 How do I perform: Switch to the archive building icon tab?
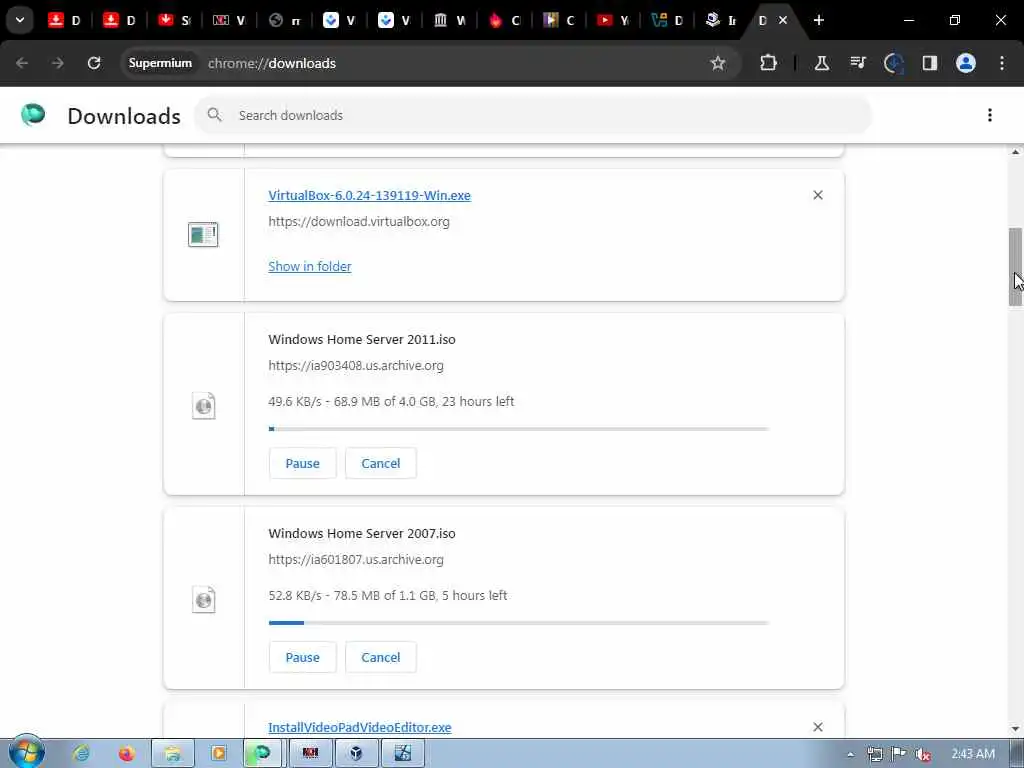448,20
